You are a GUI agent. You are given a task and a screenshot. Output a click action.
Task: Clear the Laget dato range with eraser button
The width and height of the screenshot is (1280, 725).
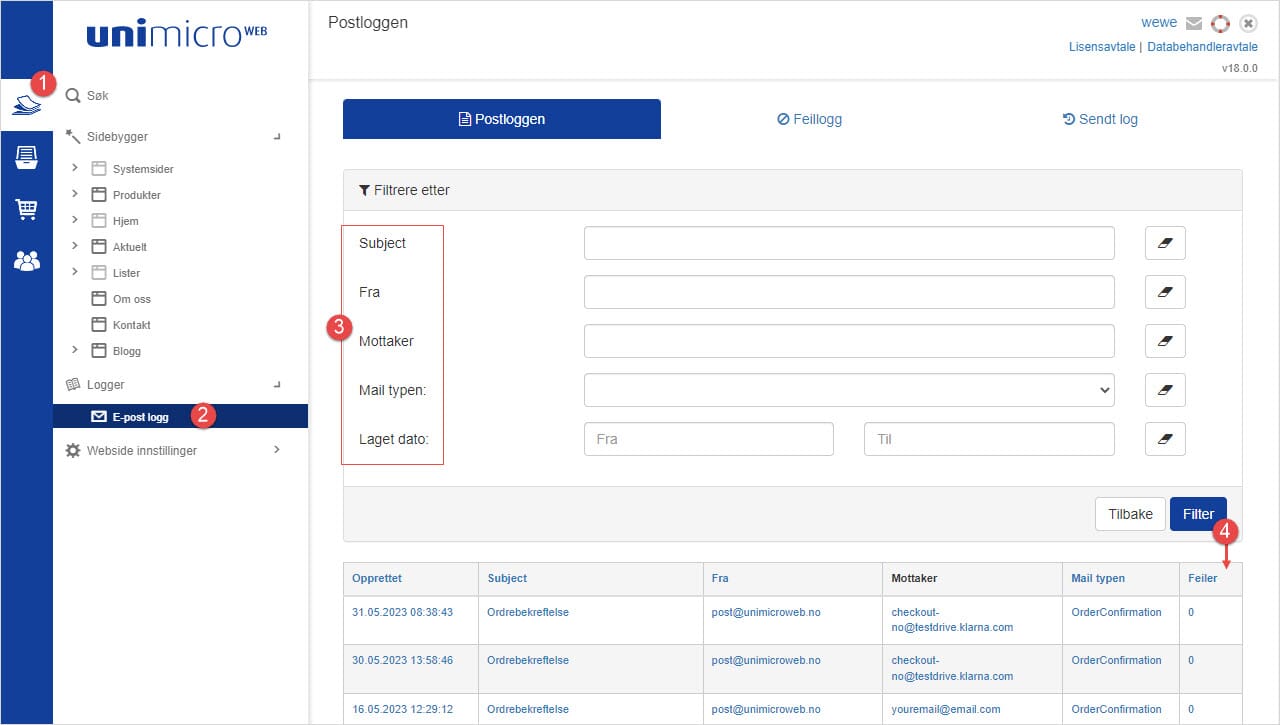click(1165, 439)
